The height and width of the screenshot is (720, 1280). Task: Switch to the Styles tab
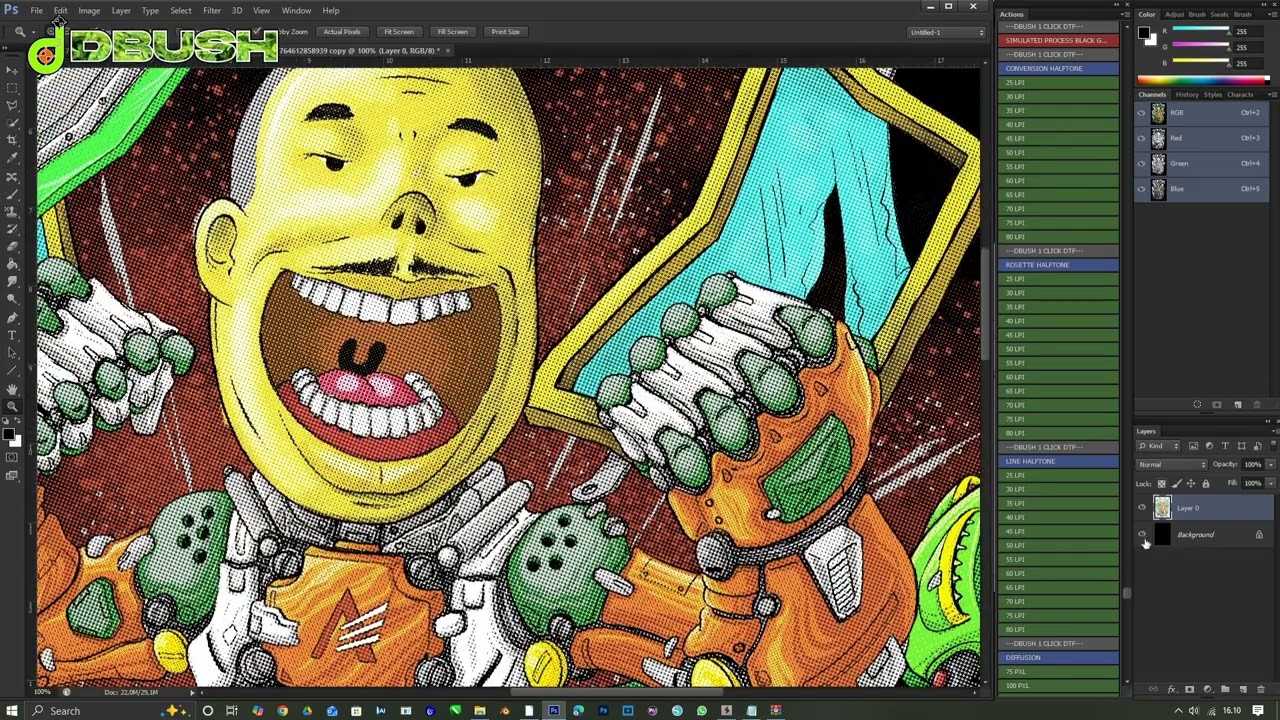(x=1213, y=94)
